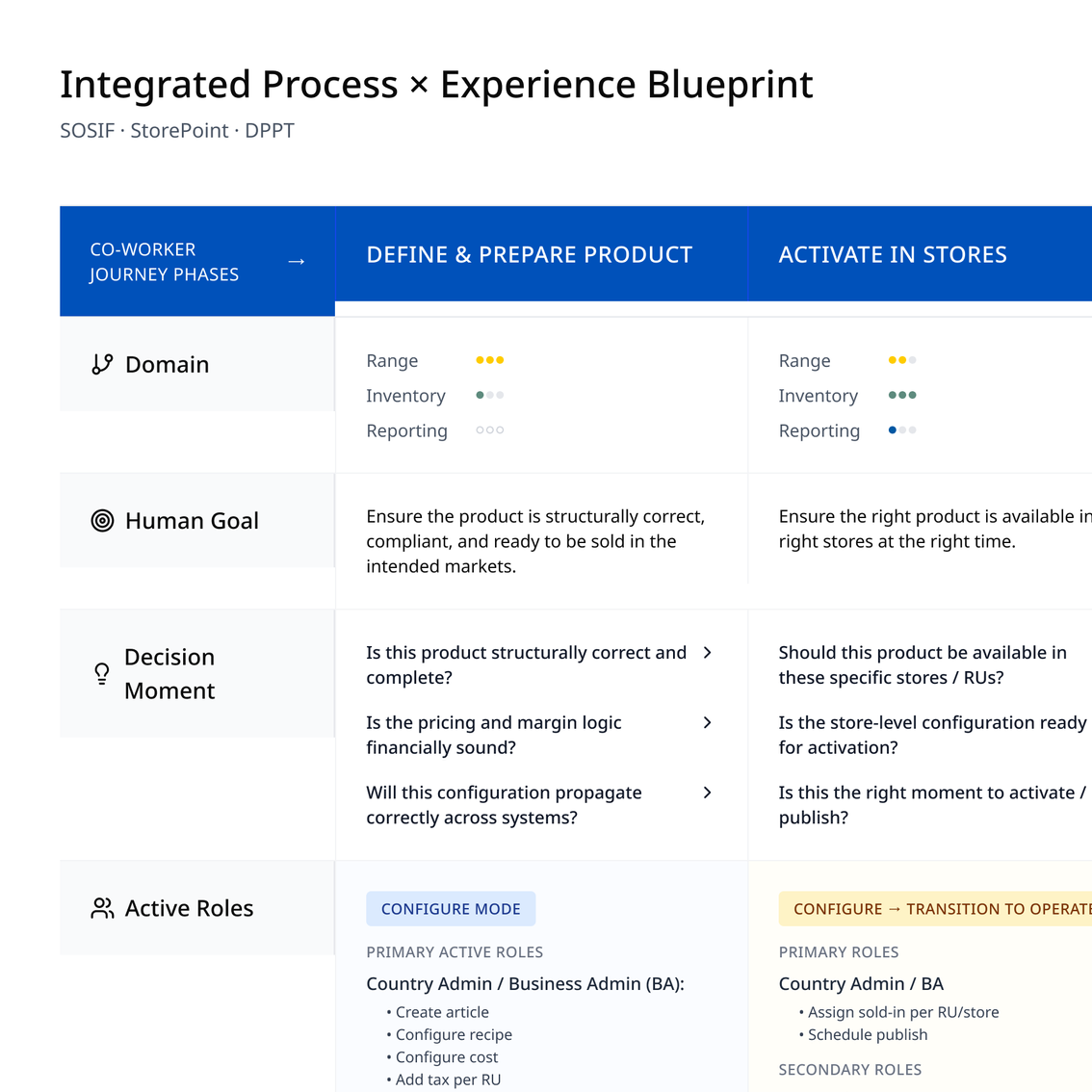Click 'Country Admin / Business Admin (BA):' text
The image size is (1092, 1092).
[x=525, y=983]
